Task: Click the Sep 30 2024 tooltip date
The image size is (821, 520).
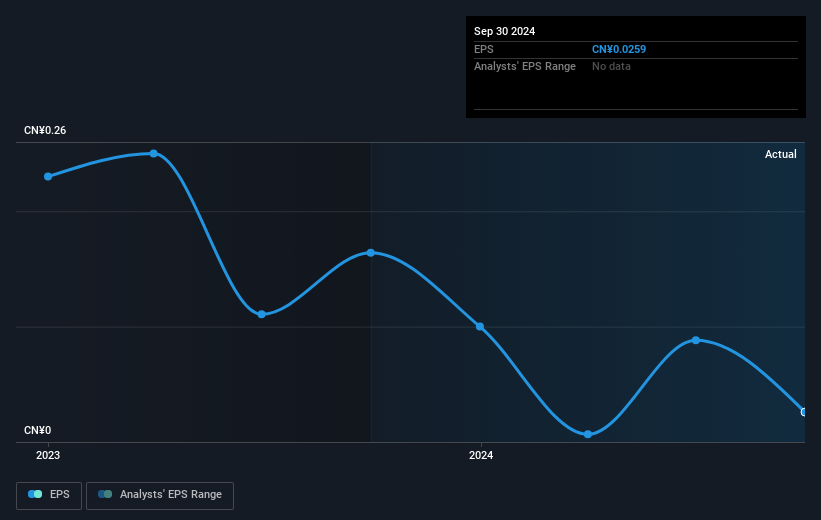Action: 504,31
